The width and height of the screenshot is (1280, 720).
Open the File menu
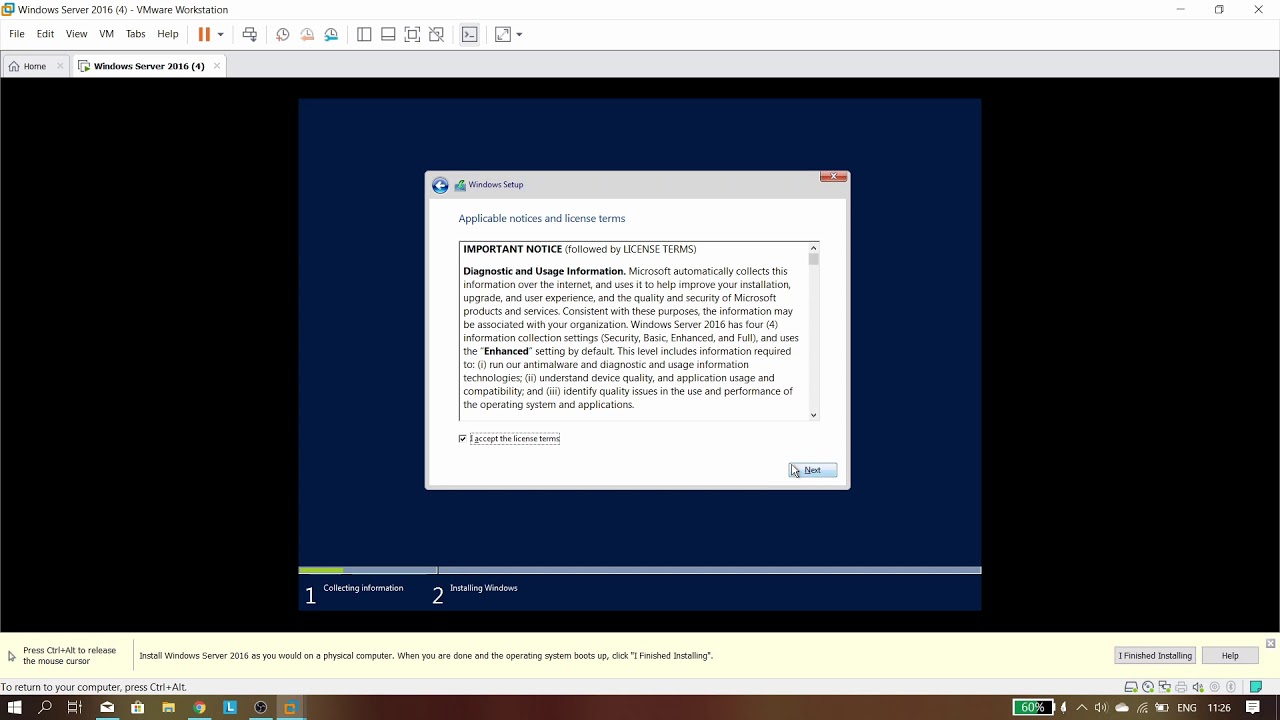17,34
